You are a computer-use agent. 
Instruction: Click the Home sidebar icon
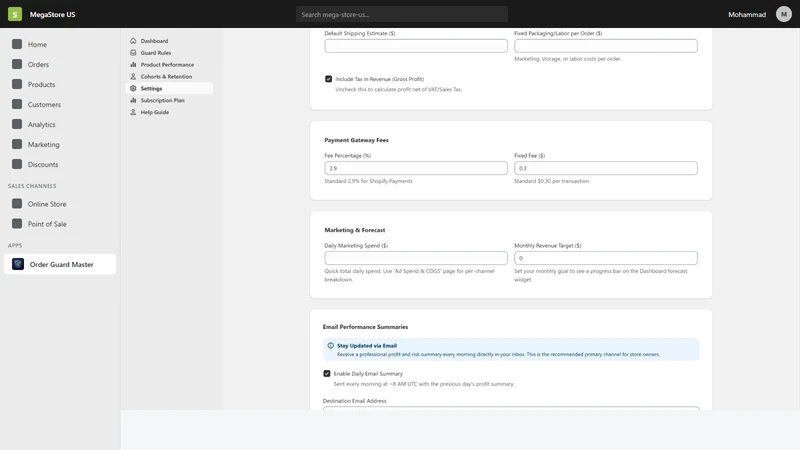pos(17,44)
